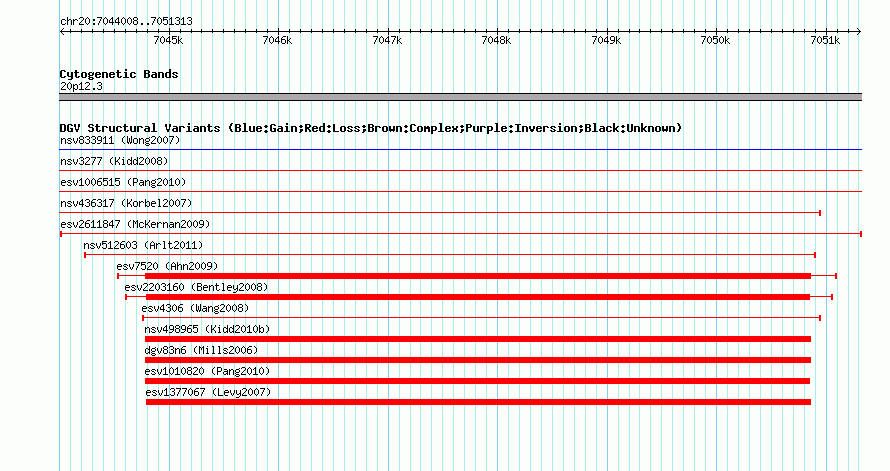Click esv2203160 (Bentley2008) variant label
This screenshot has width=890, height=471.
click(196, 287)
